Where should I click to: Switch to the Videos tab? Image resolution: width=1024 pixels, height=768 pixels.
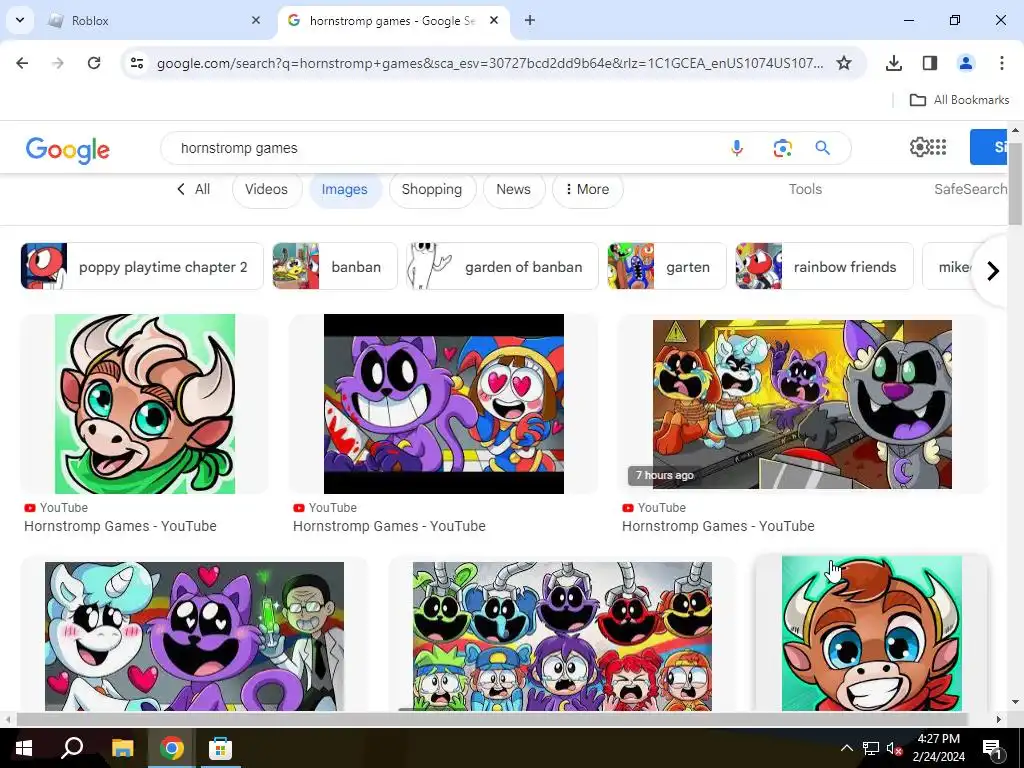266,189
